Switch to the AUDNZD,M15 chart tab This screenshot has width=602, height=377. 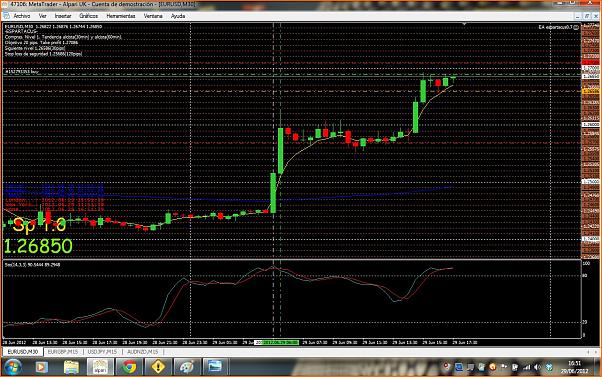coord(142,352)
